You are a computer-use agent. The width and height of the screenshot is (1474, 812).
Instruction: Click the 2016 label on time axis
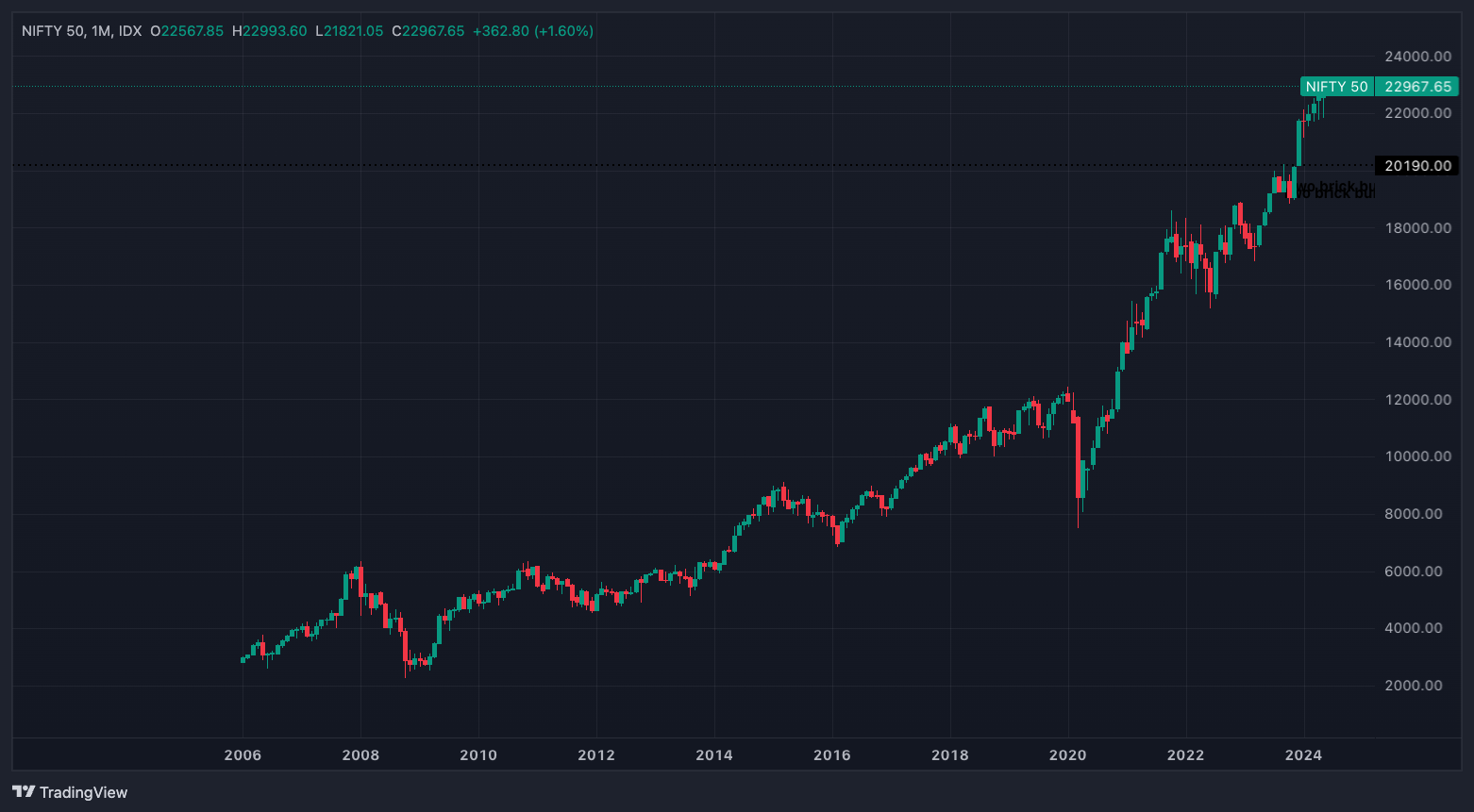831,754
